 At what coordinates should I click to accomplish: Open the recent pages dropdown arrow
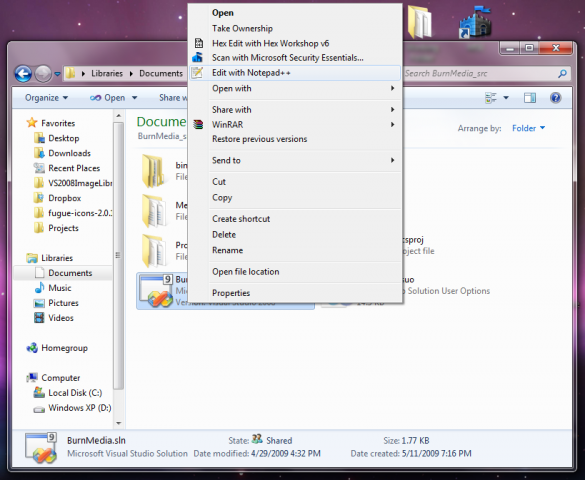[x=57, y=74]
